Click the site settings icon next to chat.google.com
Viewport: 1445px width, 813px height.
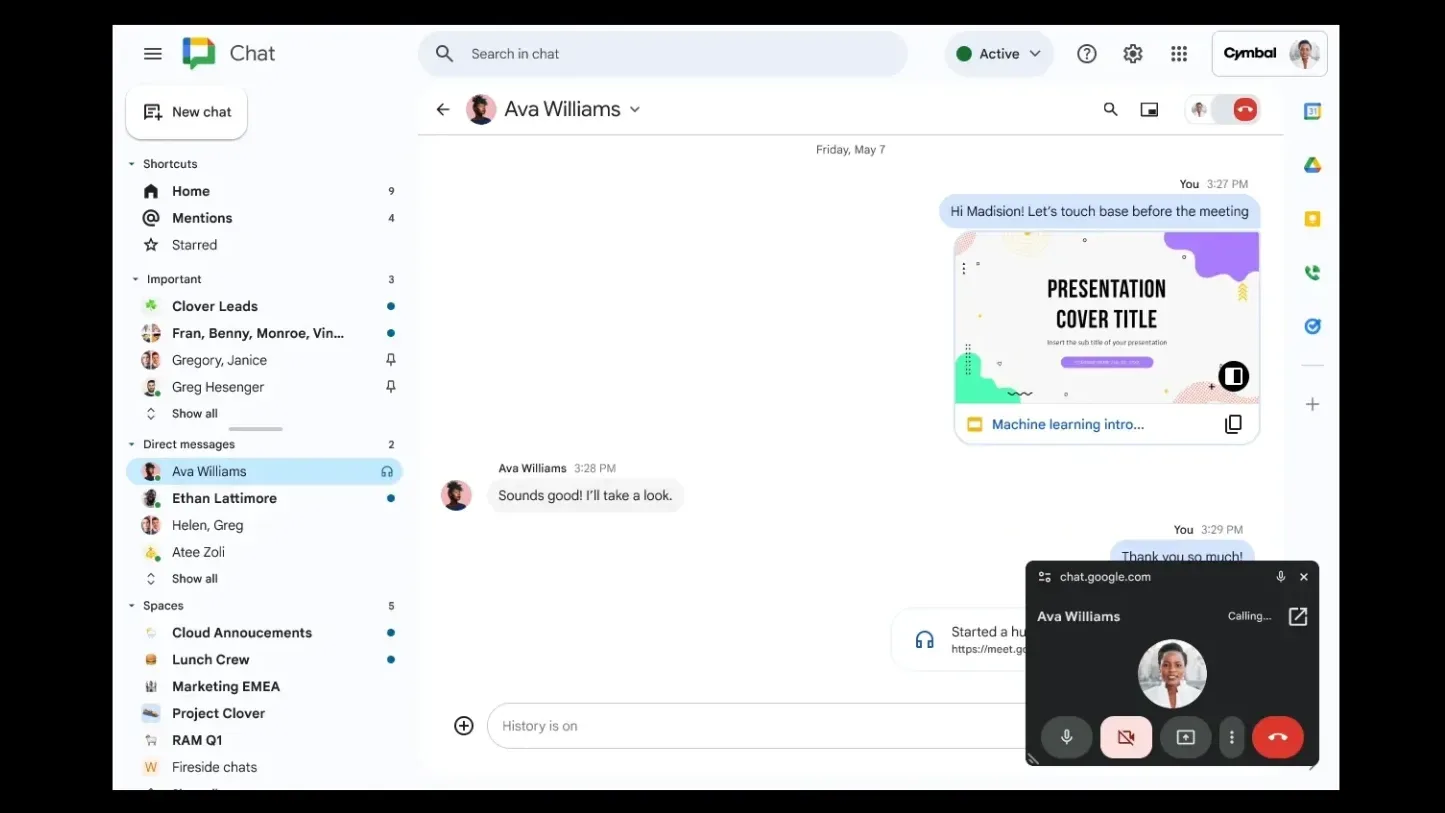click(1045, 577)
